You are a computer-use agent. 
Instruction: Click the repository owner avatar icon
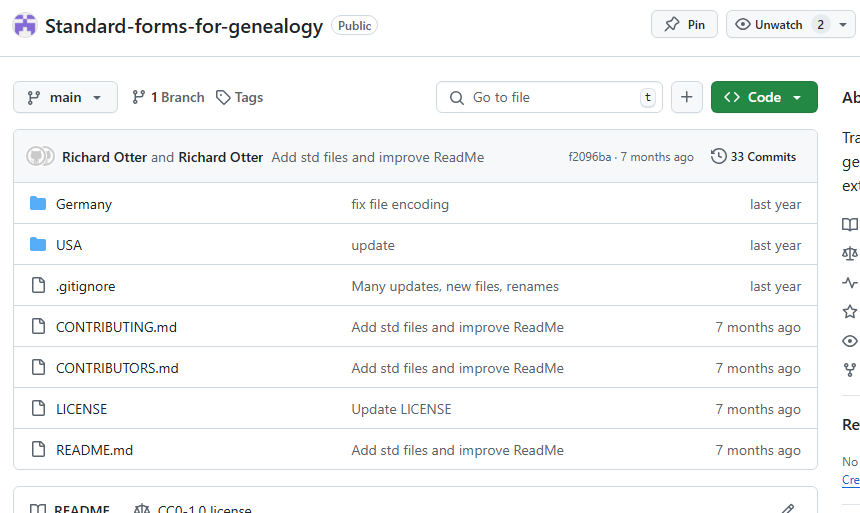click(x=25, y=26)
